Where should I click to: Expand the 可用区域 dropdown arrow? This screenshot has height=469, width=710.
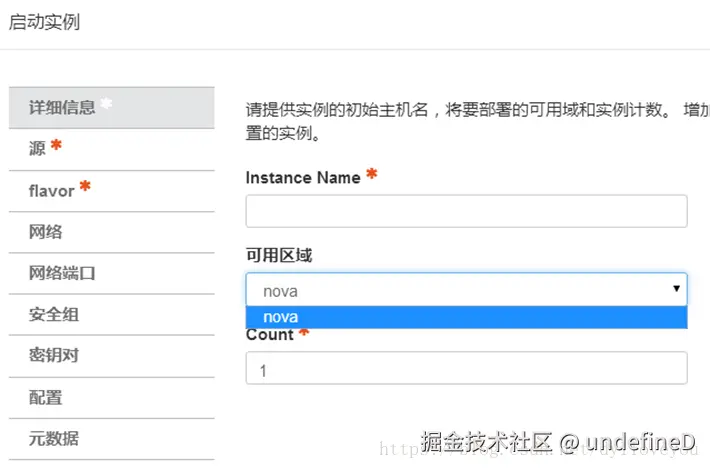(676, 290)
